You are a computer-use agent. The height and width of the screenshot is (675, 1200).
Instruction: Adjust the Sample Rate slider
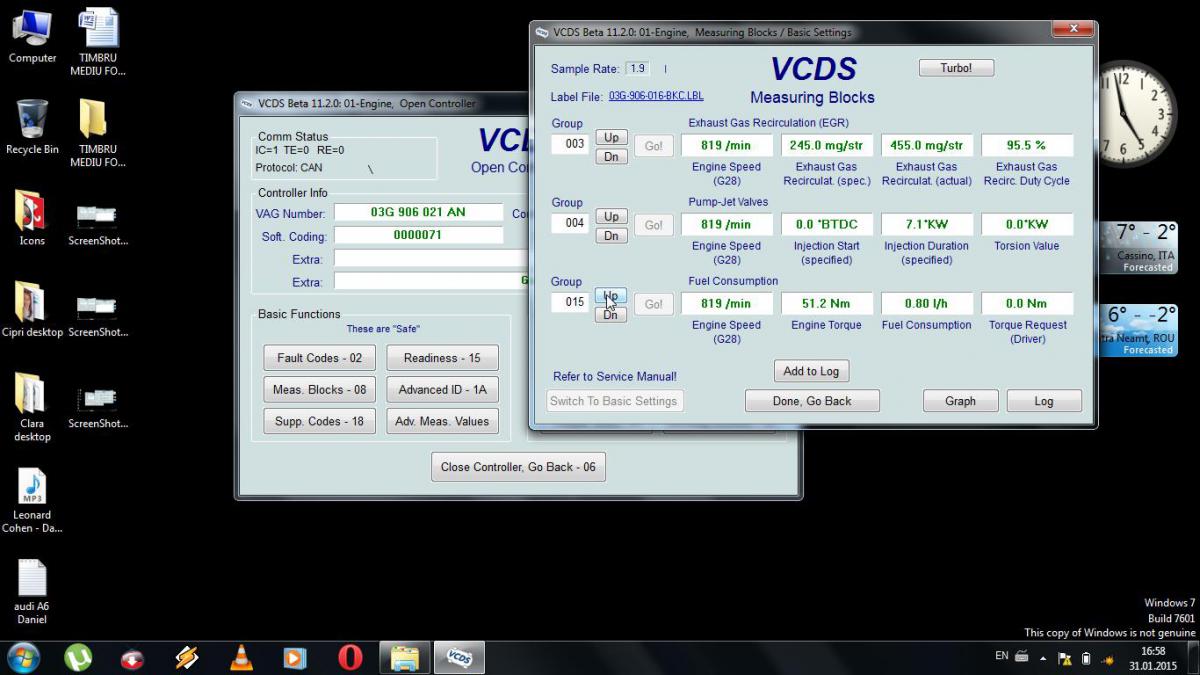click(665, 69)
